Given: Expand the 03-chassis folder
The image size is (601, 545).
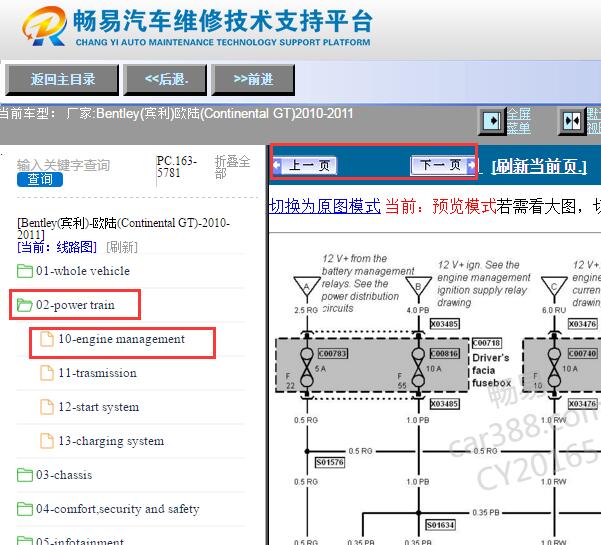Looking at the screenshot, I should (x=64, y=475).
